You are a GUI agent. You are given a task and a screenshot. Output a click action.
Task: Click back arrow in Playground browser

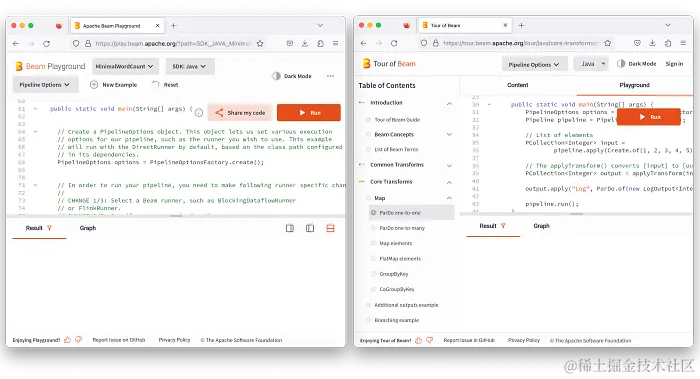click(x=16, y=43)
